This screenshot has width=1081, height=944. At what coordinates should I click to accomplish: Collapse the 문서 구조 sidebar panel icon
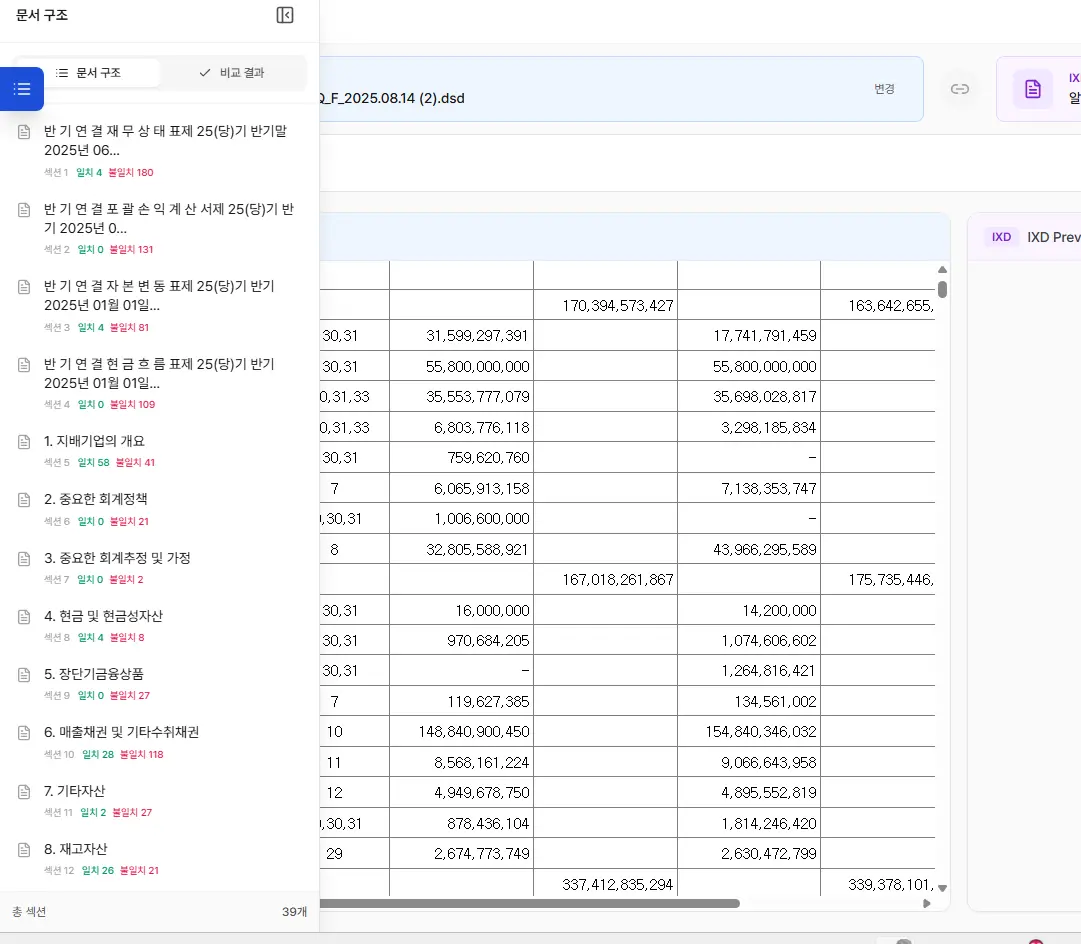click(x=285, y=15)
